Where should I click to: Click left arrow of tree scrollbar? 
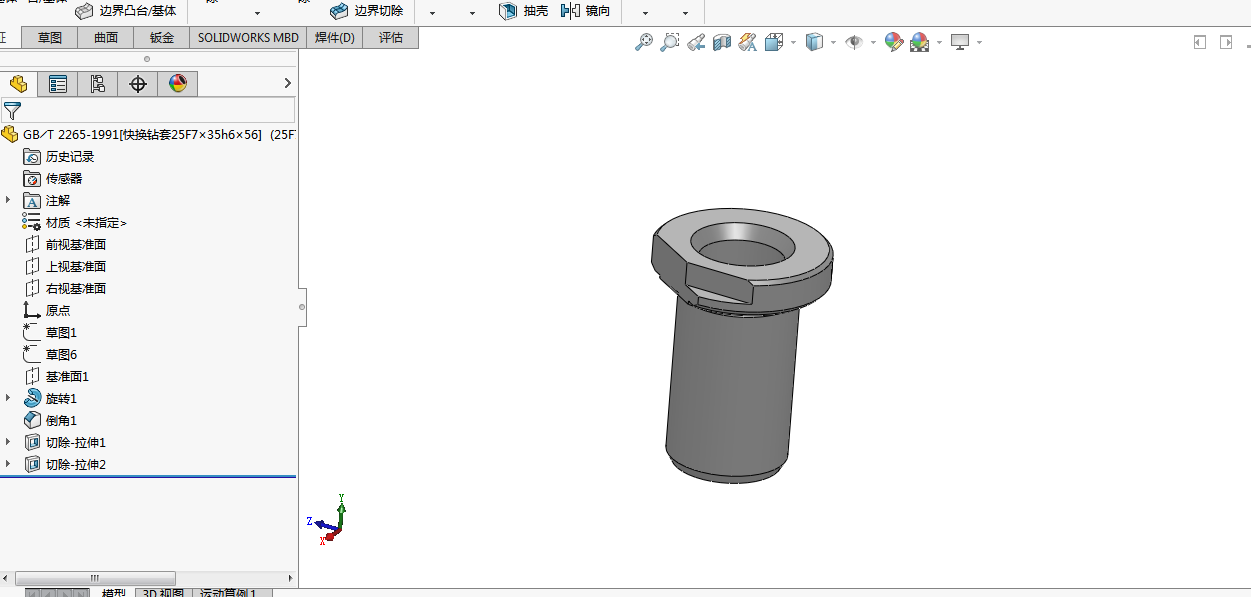coord(6,578)
